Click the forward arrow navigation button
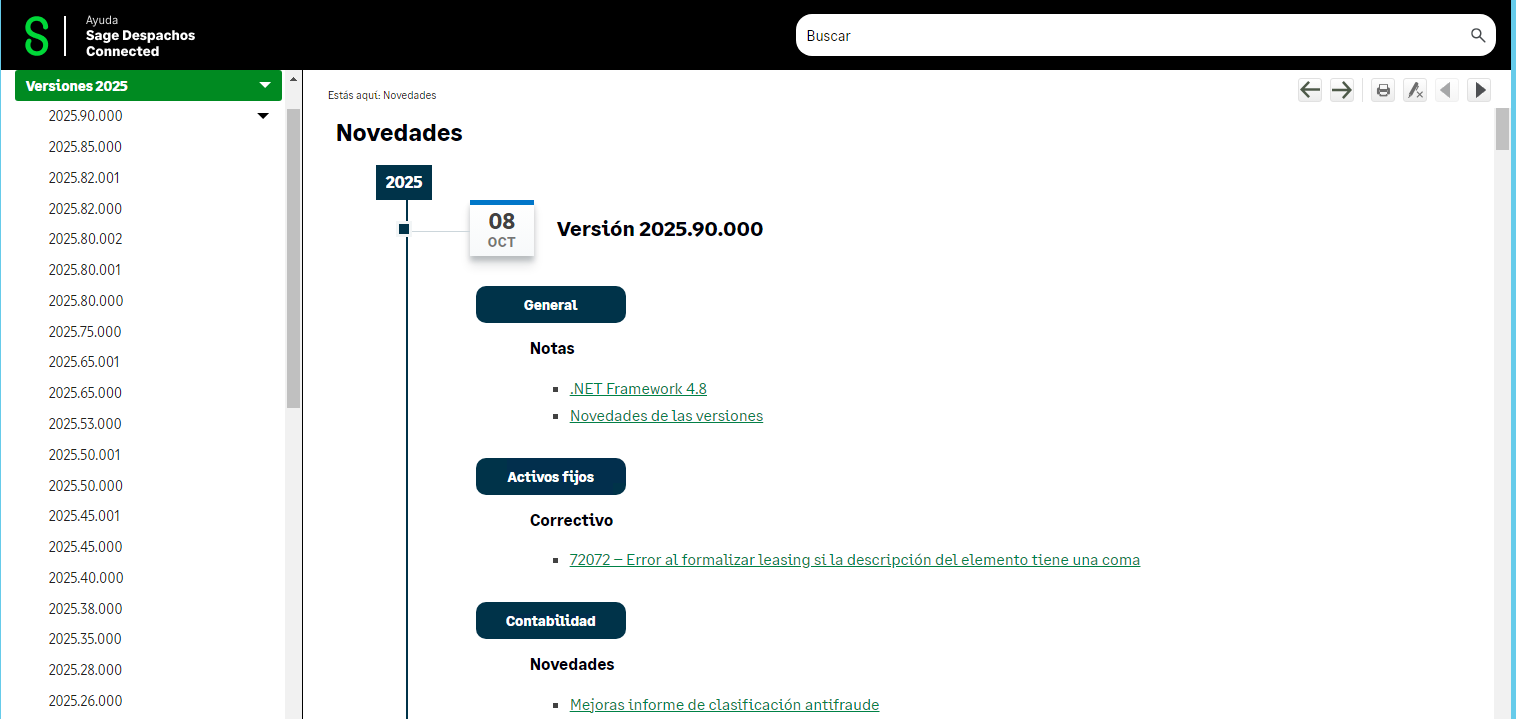Screen dimensions: 1516x719 (x=1341, y=90)
